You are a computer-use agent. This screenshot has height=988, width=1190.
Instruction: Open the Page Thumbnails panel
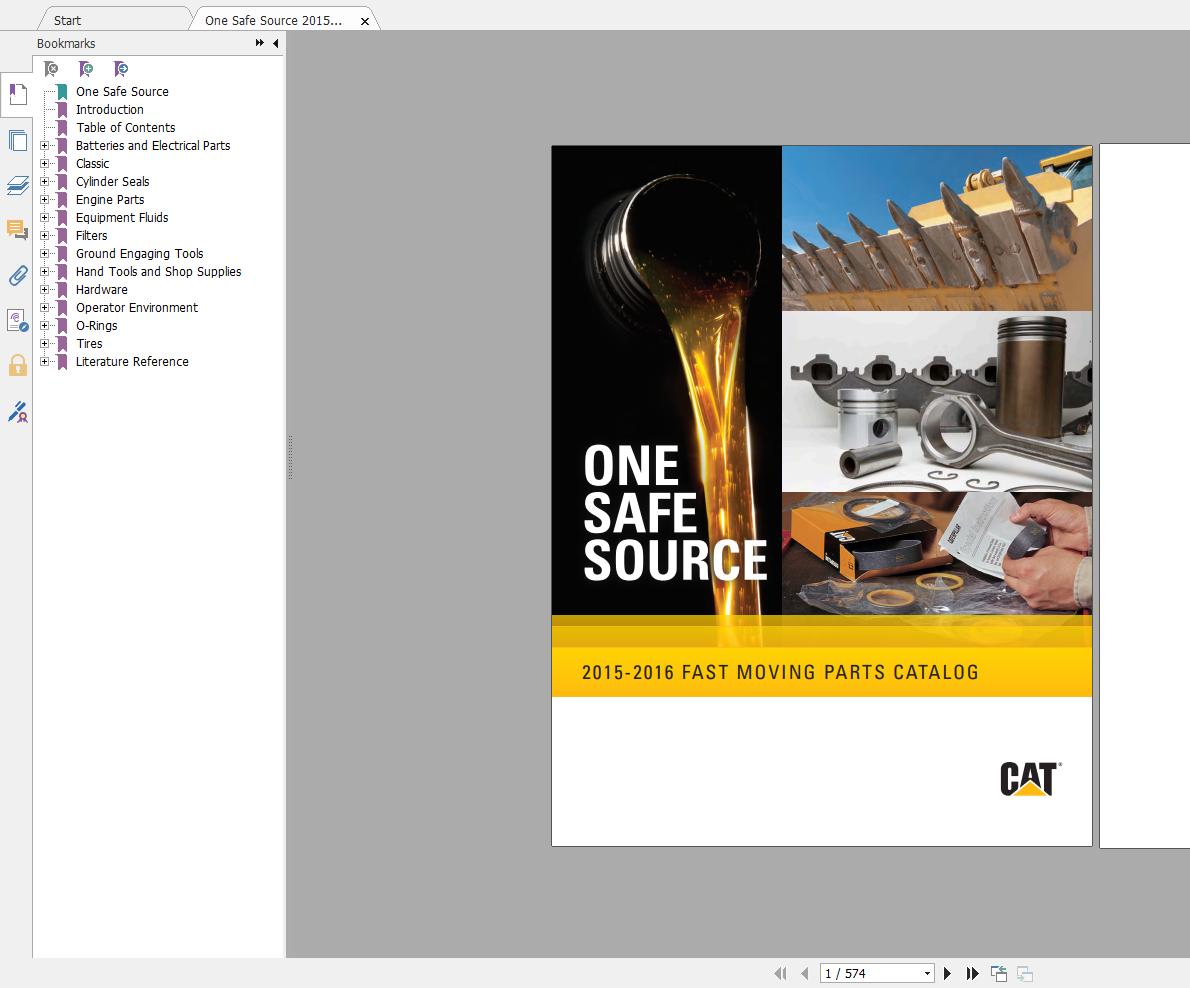[x=16, y=140]
